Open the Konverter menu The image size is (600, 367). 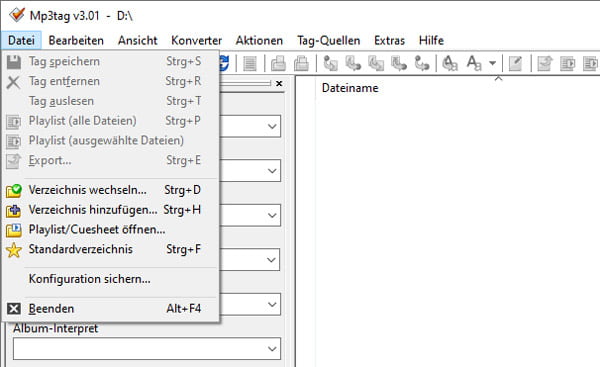coord(196,40)
